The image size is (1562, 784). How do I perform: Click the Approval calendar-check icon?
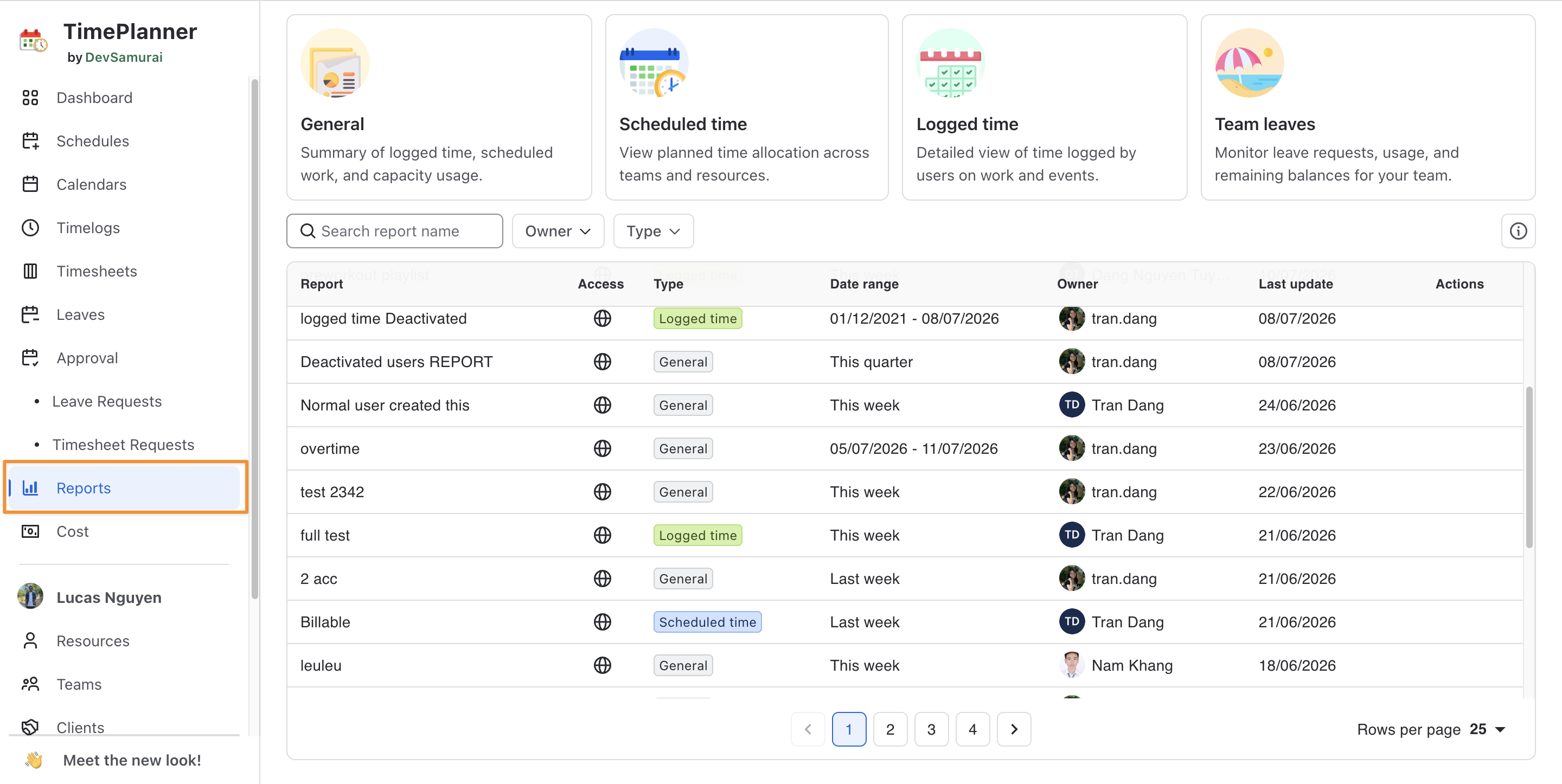30,358
